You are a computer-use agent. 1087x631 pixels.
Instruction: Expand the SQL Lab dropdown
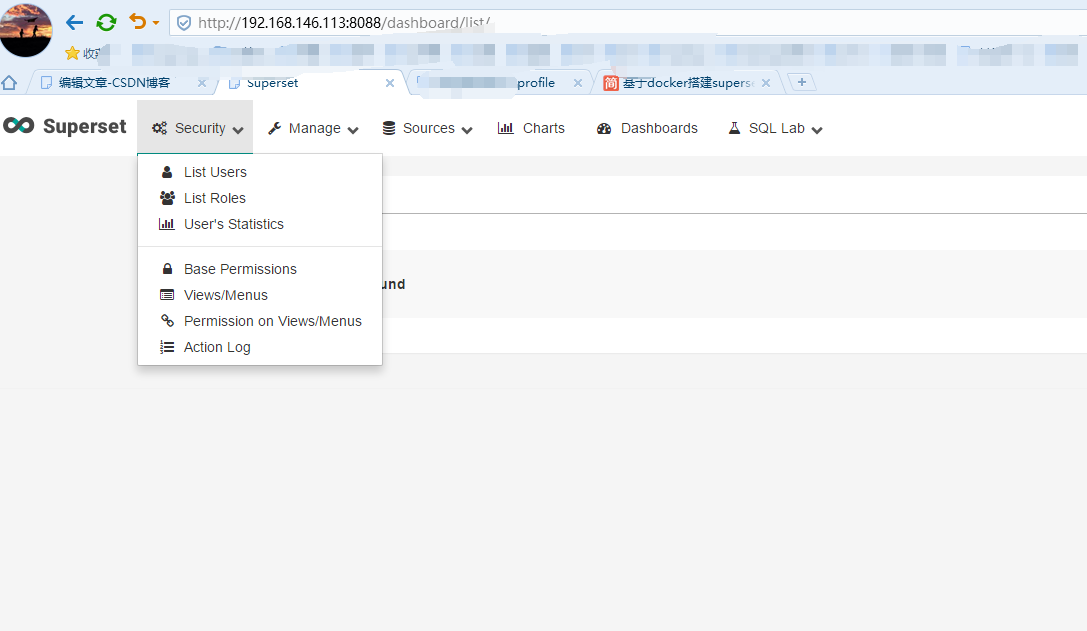point(774,128)
